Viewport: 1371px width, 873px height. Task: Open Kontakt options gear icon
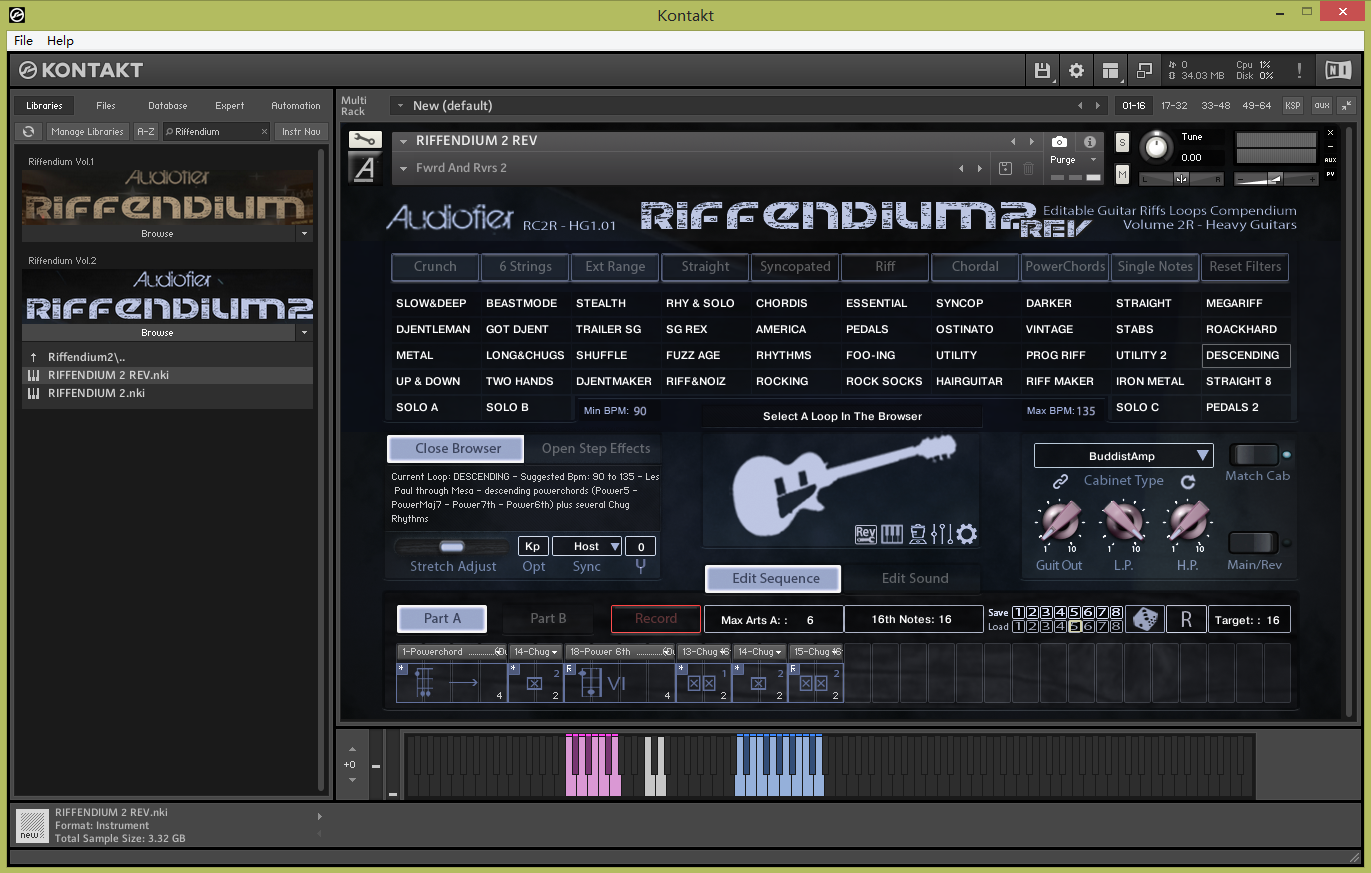point(1076,70)
